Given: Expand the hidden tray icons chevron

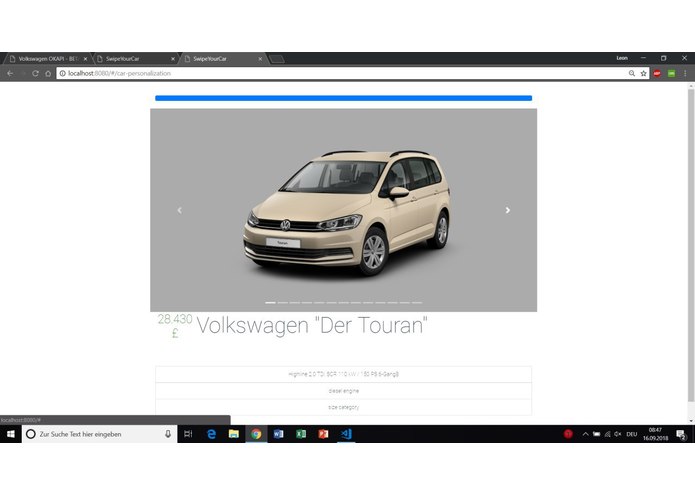Looking at the screenshot, I should tap(585, 434).
